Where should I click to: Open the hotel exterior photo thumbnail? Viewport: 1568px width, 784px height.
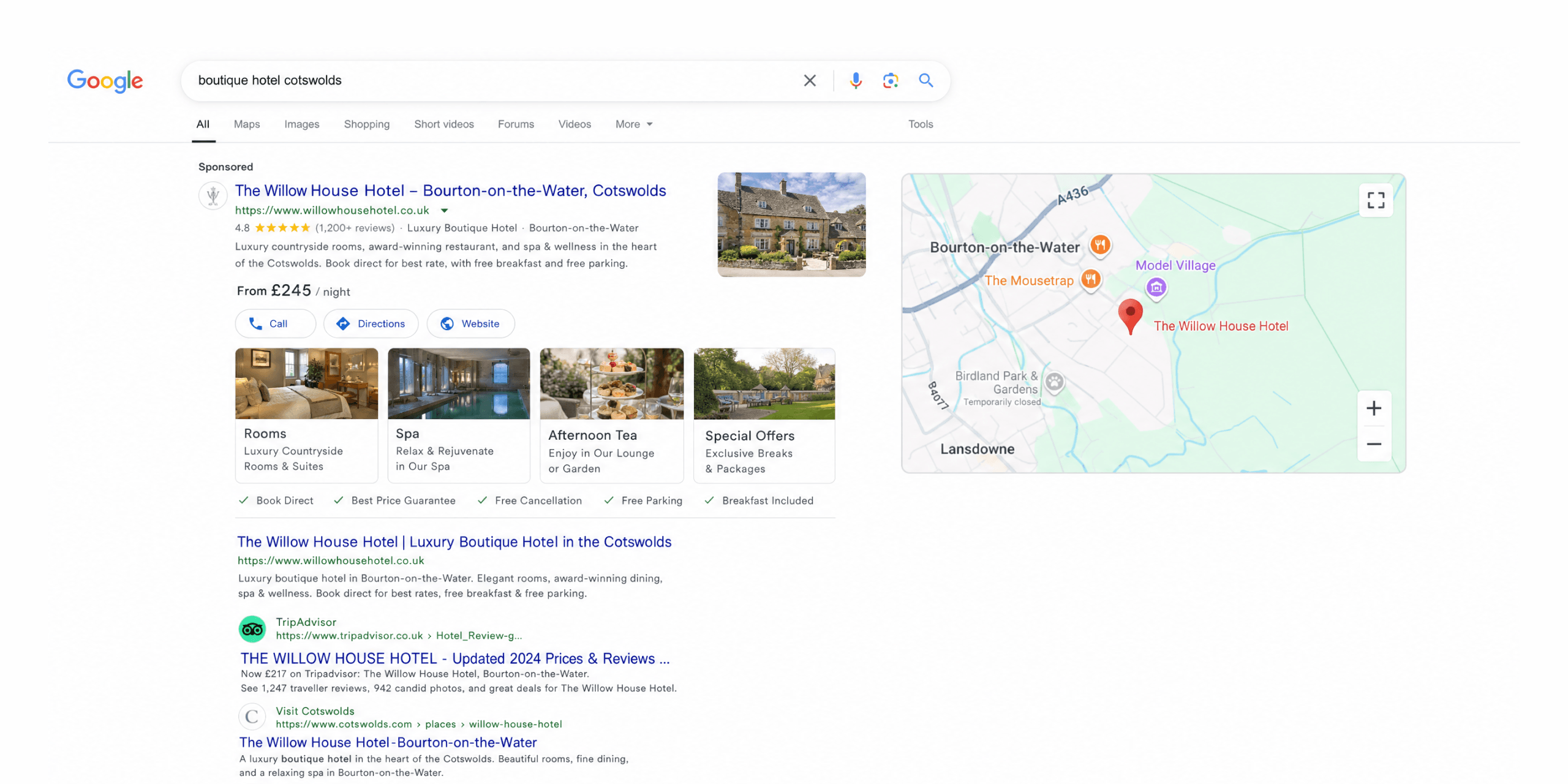point(791,225)
